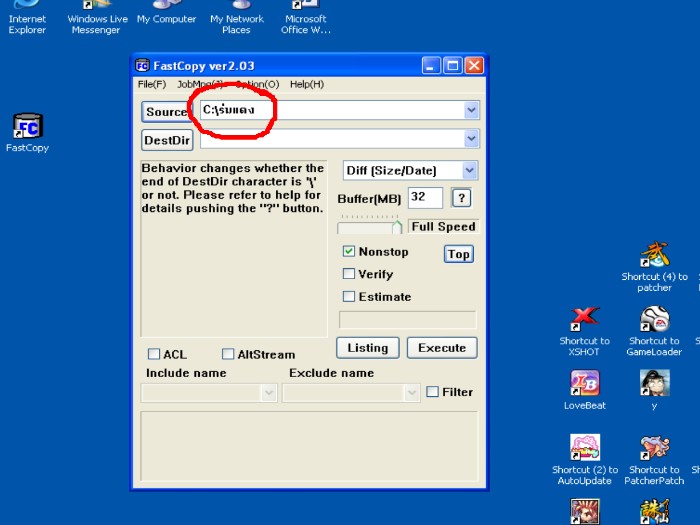Image resolution: width=700 pixels, height=525 pixels.
Task: Open Shortcut to PatcherPatch icon
Action: click(x=654, y=460)
